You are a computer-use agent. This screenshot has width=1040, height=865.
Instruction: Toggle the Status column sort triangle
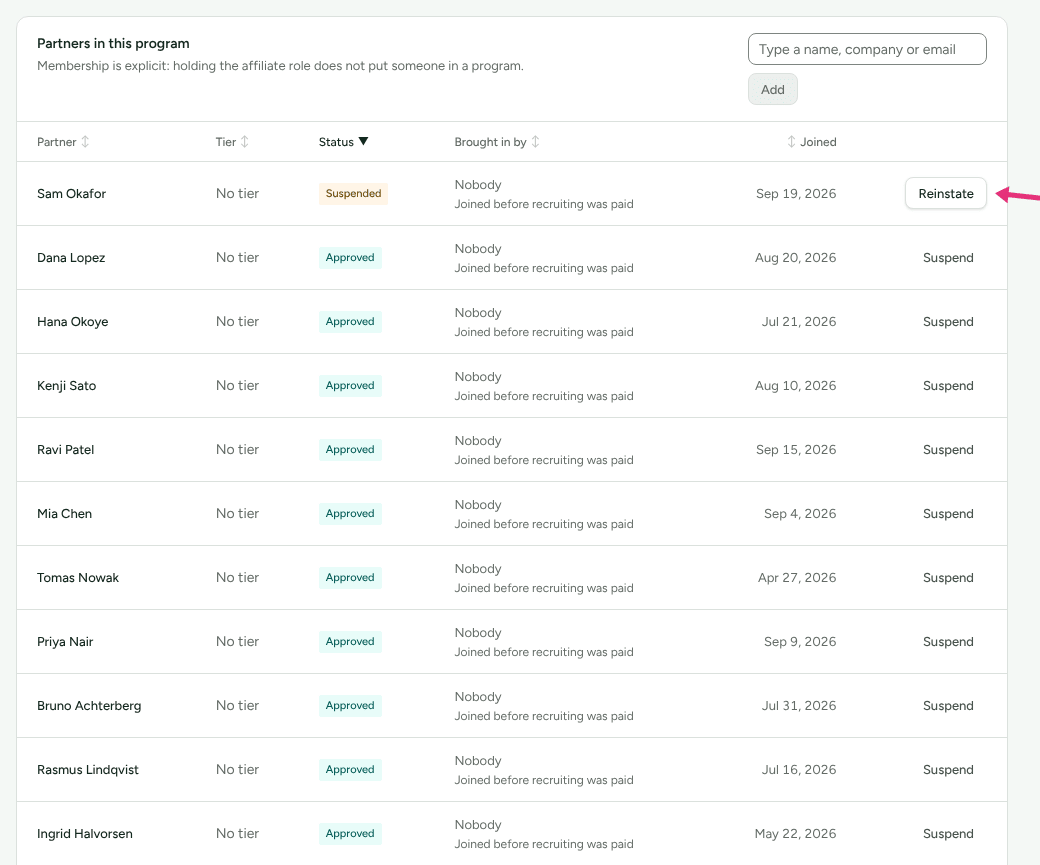tap(363, 141)
